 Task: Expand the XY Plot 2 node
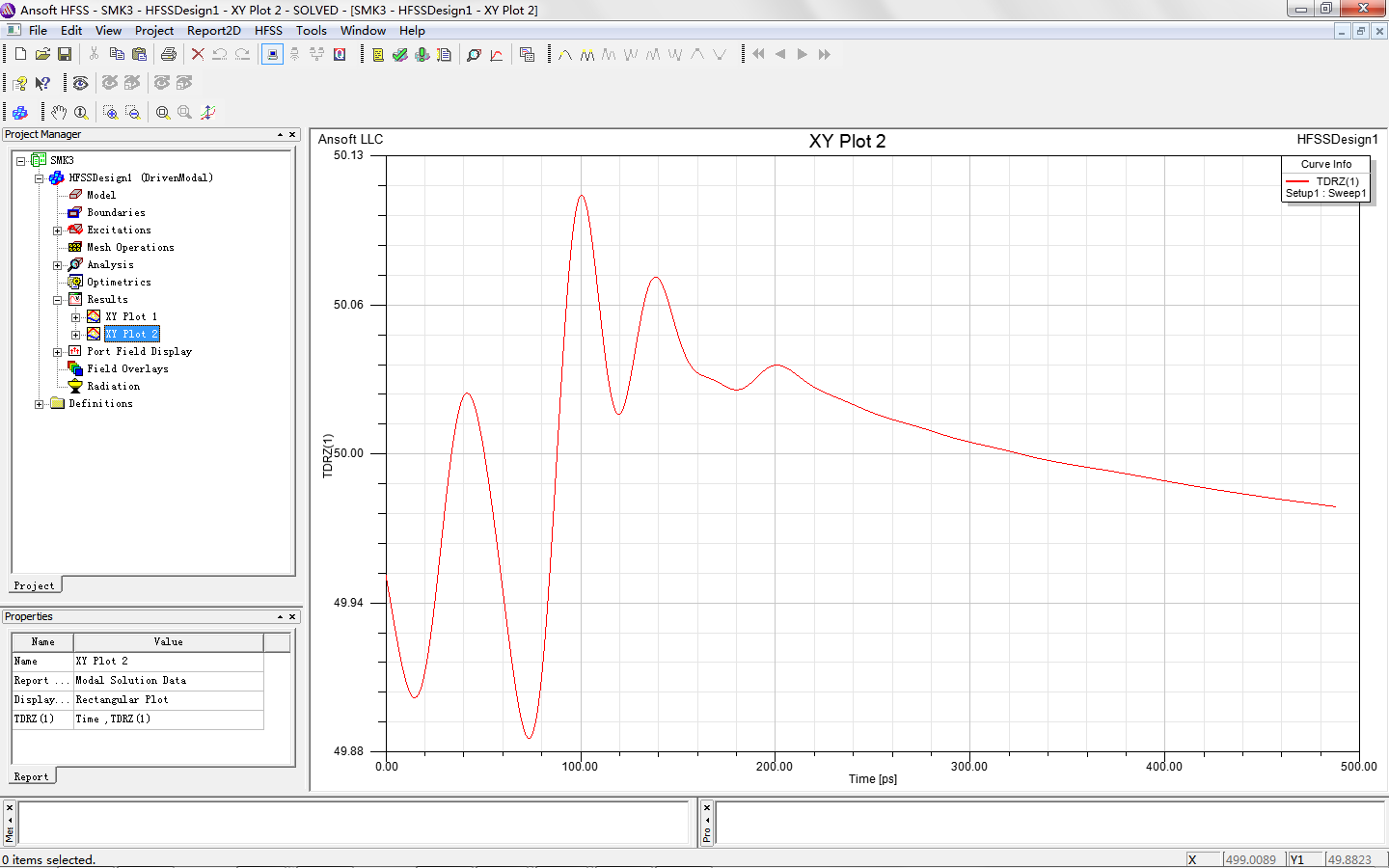(75, 335)
